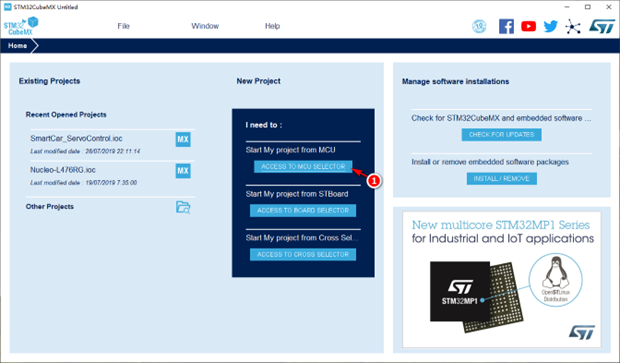Viewport: 620px width, 363px height.
Task: Click the STM32CubeMX logo icon
Action: [x=21, y=26]
